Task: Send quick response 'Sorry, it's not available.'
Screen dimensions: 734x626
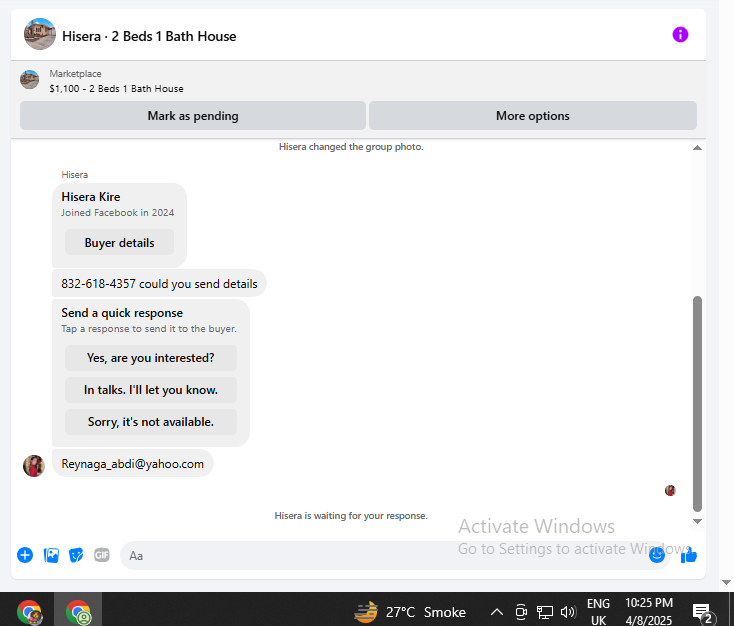Action: pyautogui.click(x=151, y=422)
